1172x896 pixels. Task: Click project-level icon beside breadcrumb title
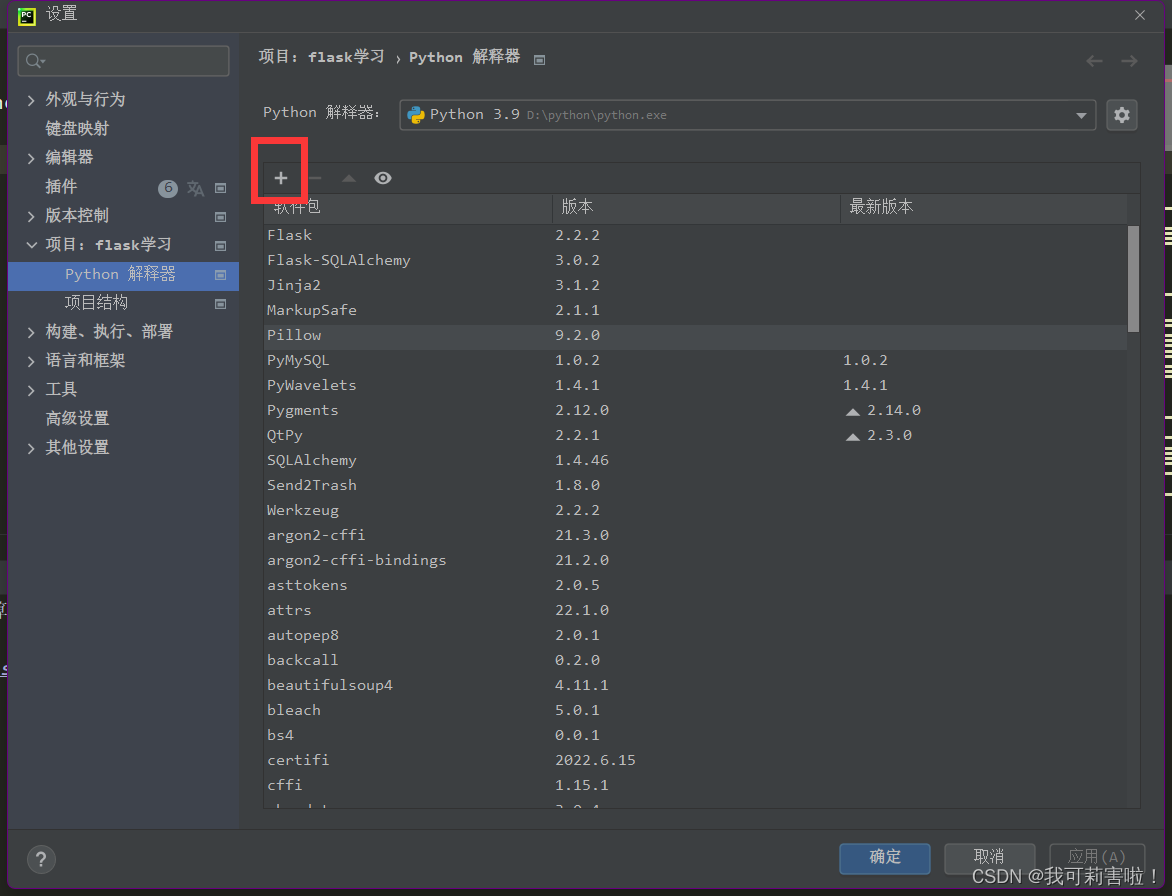pyautogui.click(x=540, y=60)
